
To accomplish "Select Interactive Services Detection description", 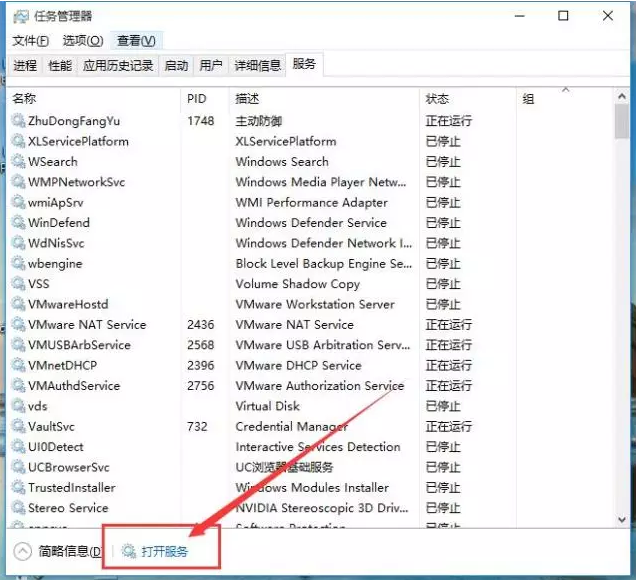I will coord(318,447).
